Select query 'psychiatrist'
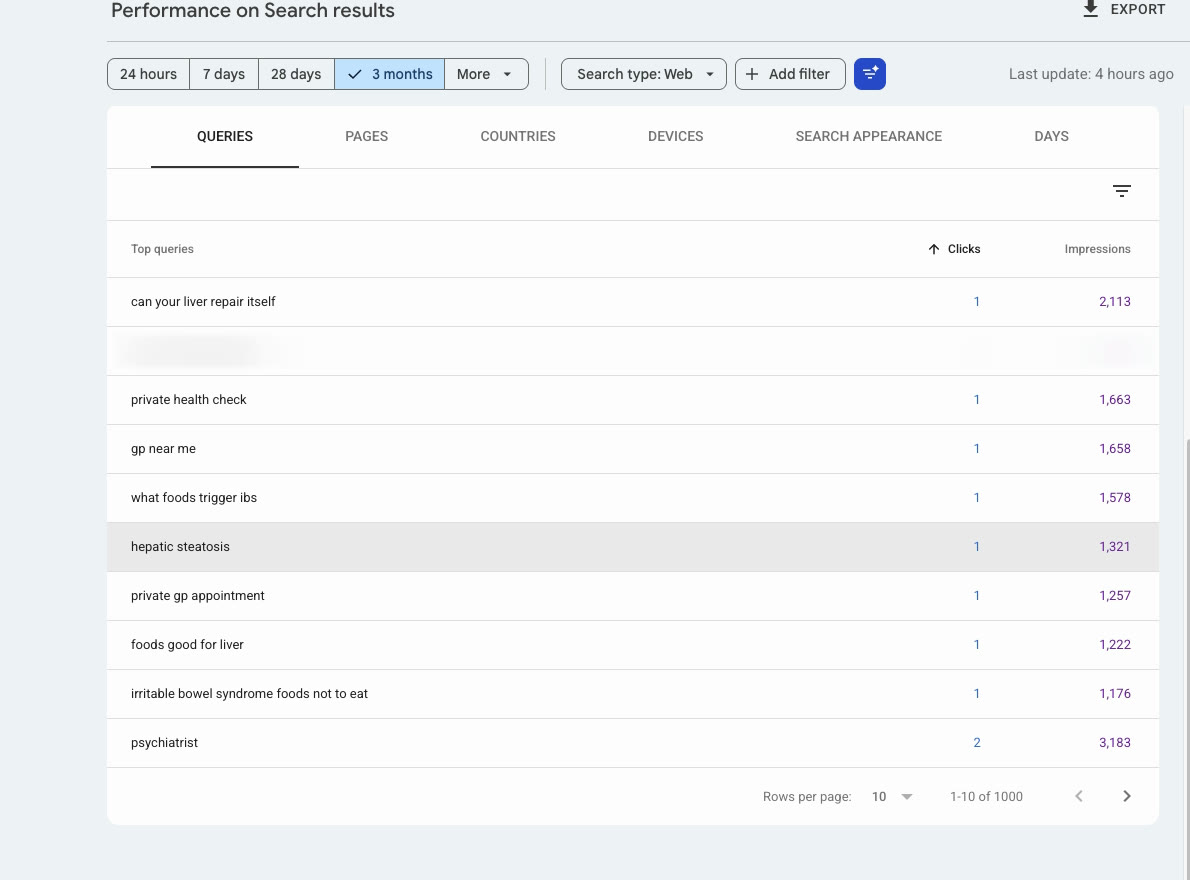This screenshot has width=1190, height=880. (x=164, y=743)
